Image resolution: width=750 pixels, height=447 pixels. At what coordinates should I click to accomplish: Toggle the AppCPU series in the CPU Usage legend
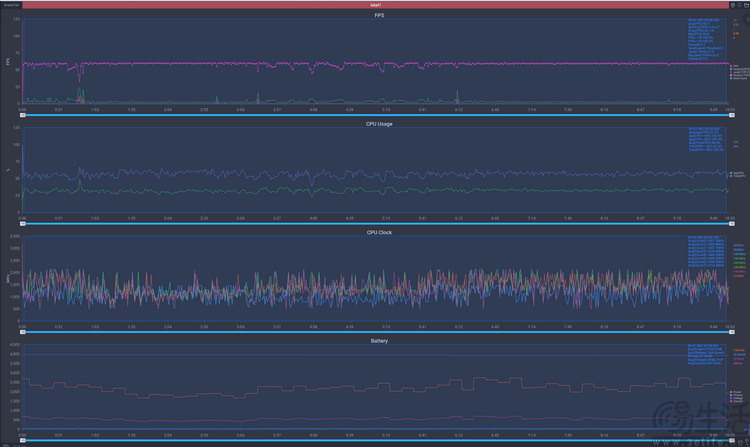[737, 173]
